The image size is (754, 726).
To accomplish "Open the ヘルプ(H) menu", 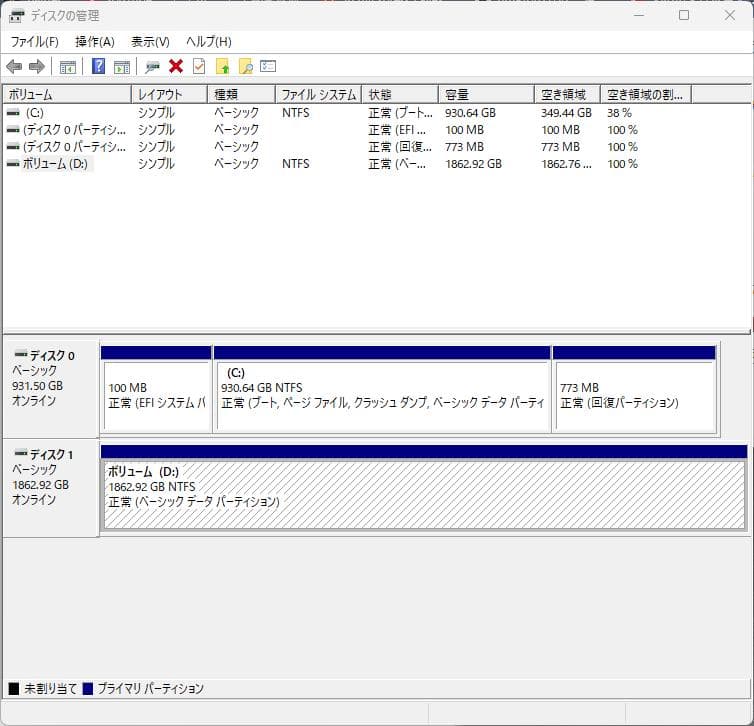I will tap(209, 42).
